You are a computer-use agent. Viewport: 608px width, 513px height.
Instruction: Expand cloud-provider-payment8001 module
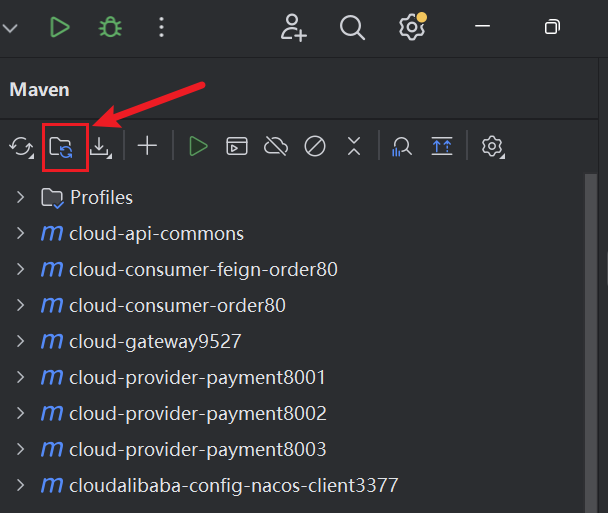point(21,377)
